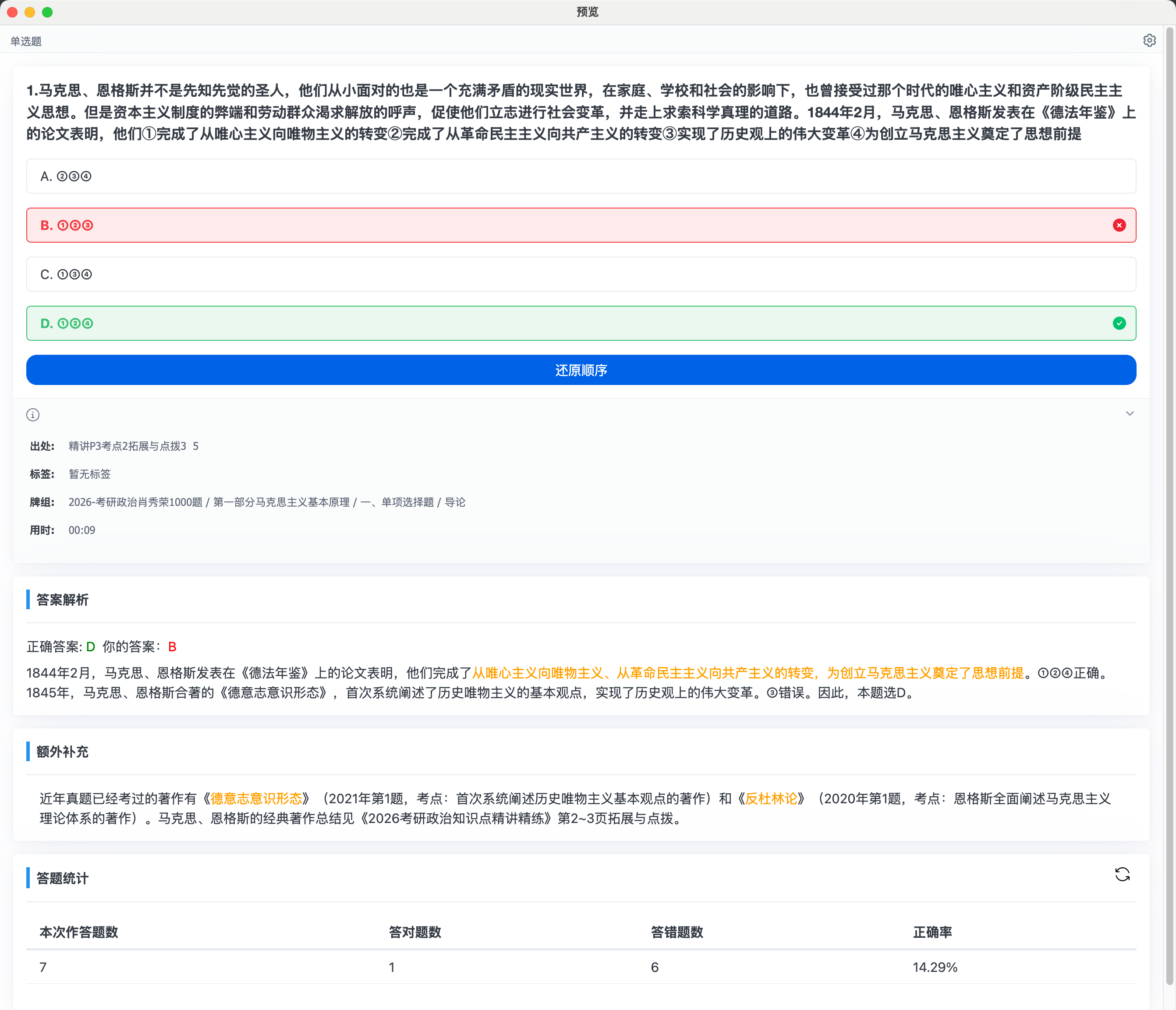Click the answered count value 7

pyautogui.click(x=43, y=968)
